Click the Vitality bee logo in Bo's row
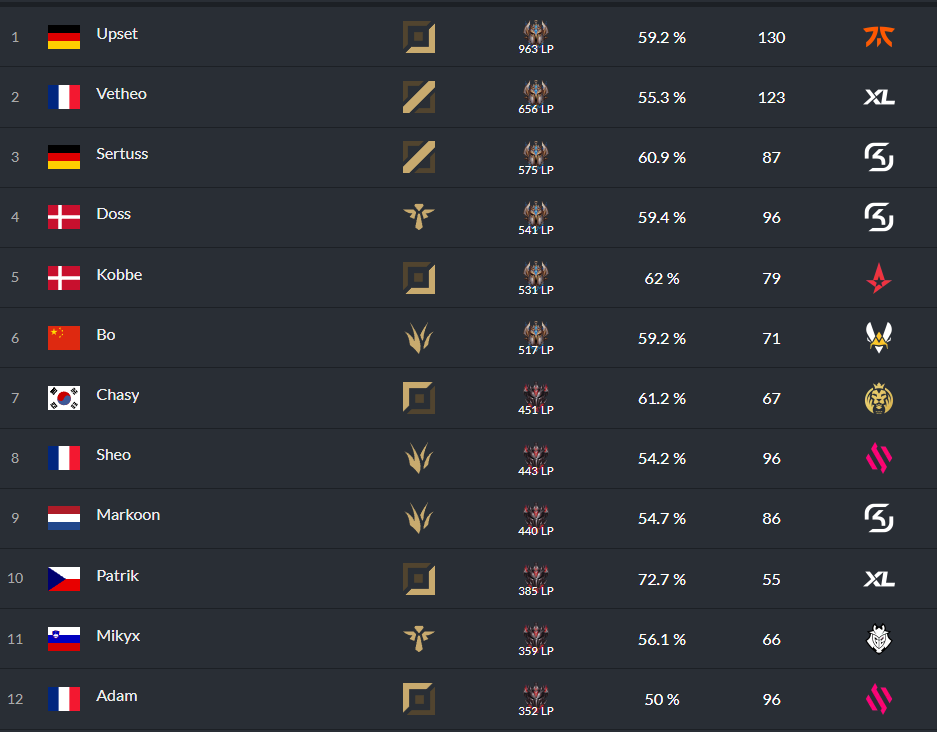The height and width of the screenshot is (732, 937). coord(878,338)
